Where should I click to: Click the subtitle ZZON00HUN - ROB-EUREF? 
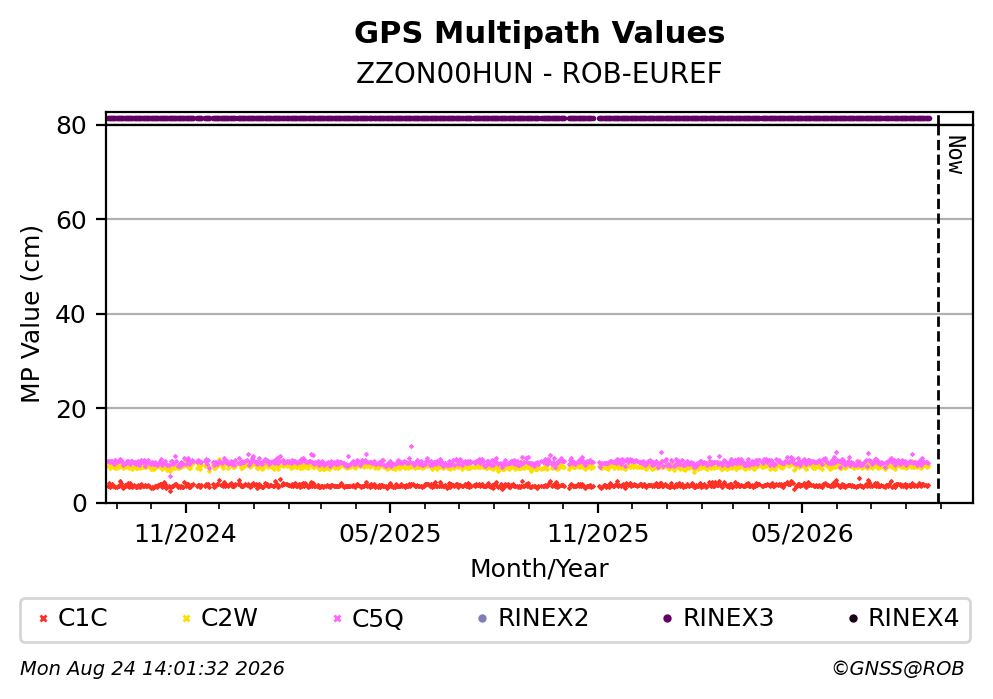pyautogui.click(x=539, y=73)
